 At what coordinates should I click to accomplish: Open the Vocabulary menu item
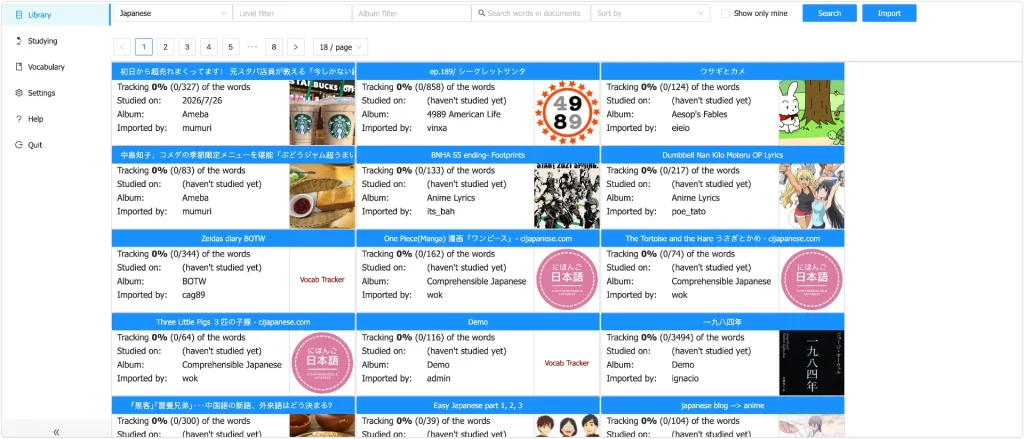tap(55, 67)
